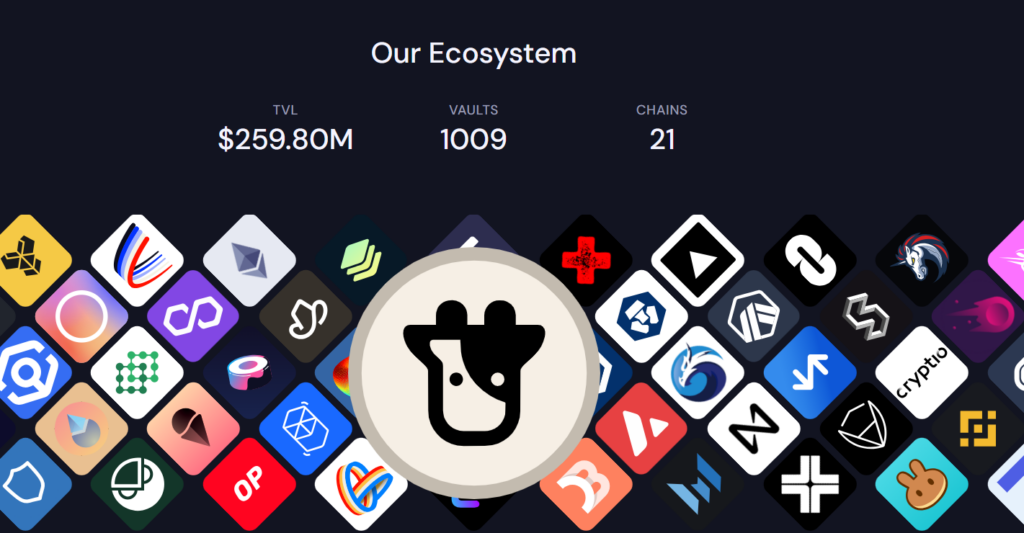The image size is (1024, 533).
Task: Open the Optimism red OP tile
Action: 249,484
